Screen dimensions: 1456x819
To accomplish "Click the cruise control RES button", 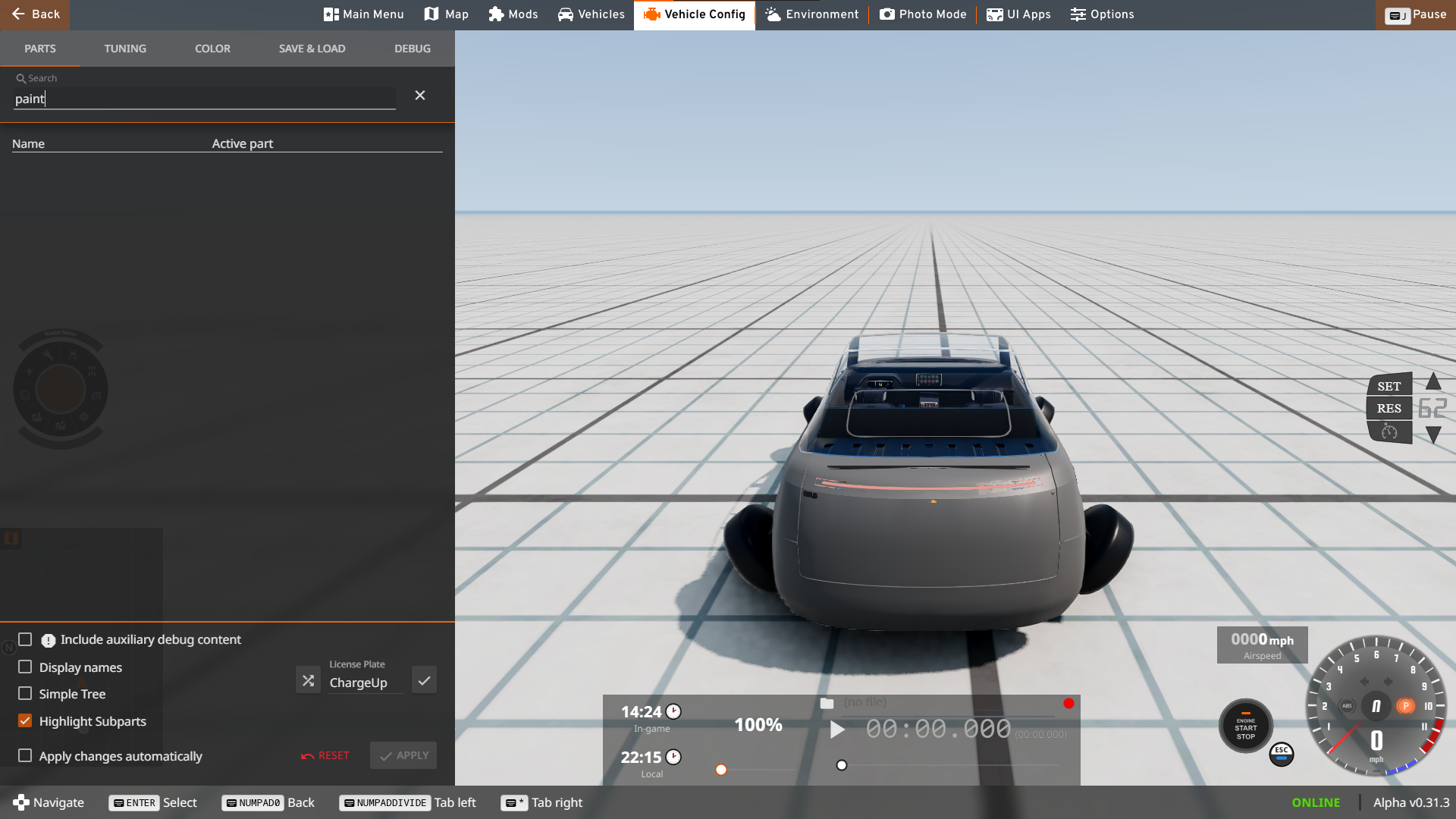I will (1389, 408).
